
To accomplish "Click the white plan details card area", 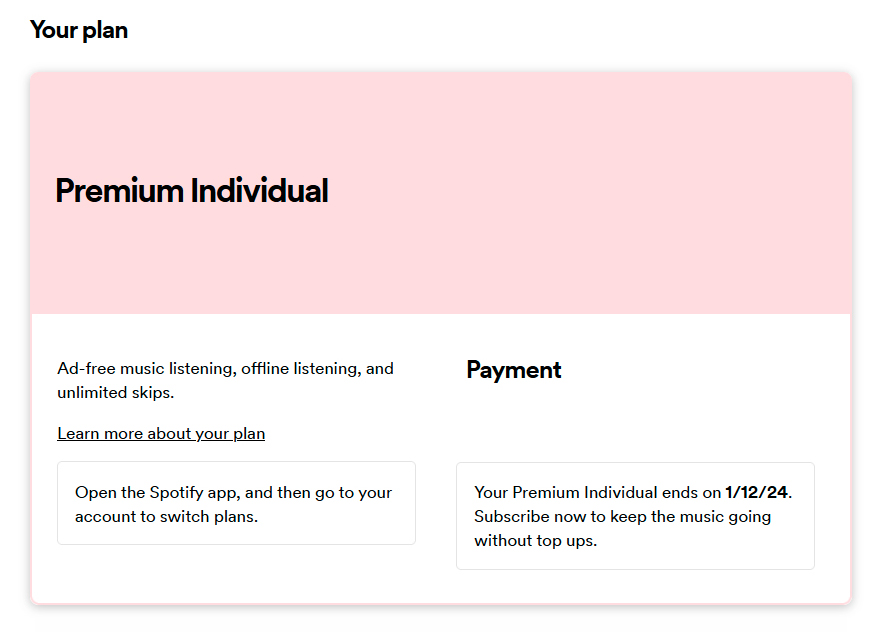I will (441, 458).
